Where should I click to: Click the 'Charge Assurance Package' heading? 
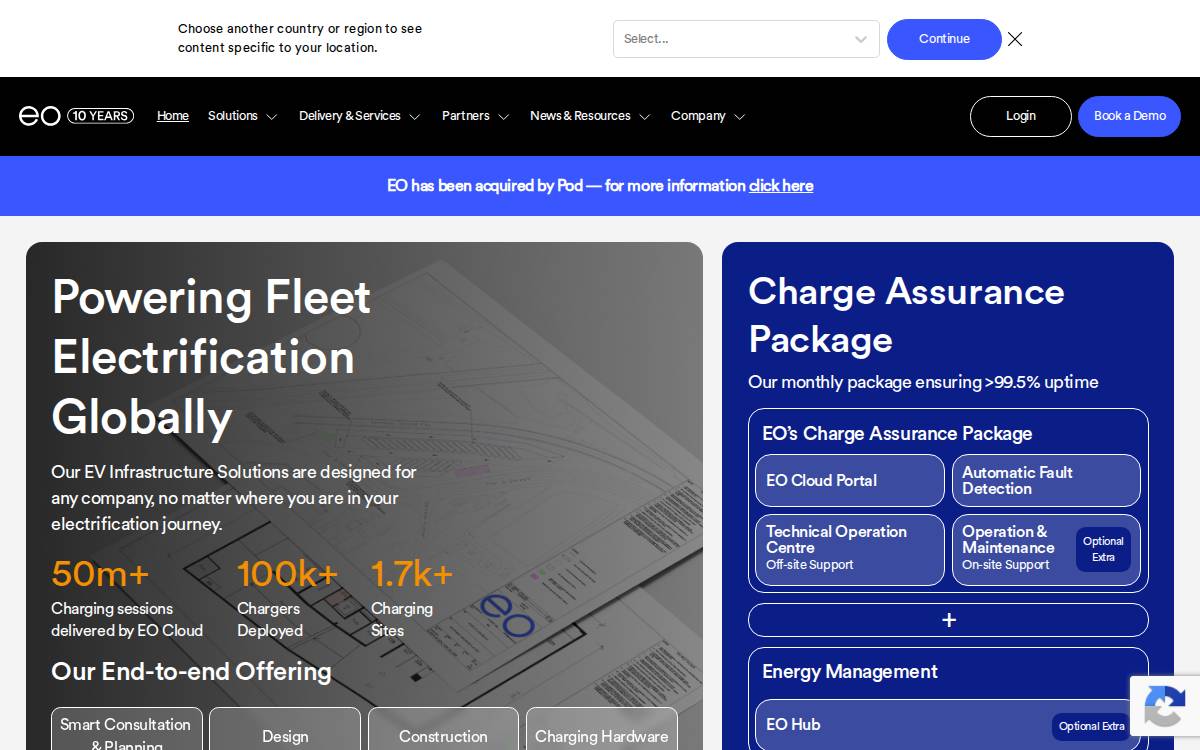point(906,315)
